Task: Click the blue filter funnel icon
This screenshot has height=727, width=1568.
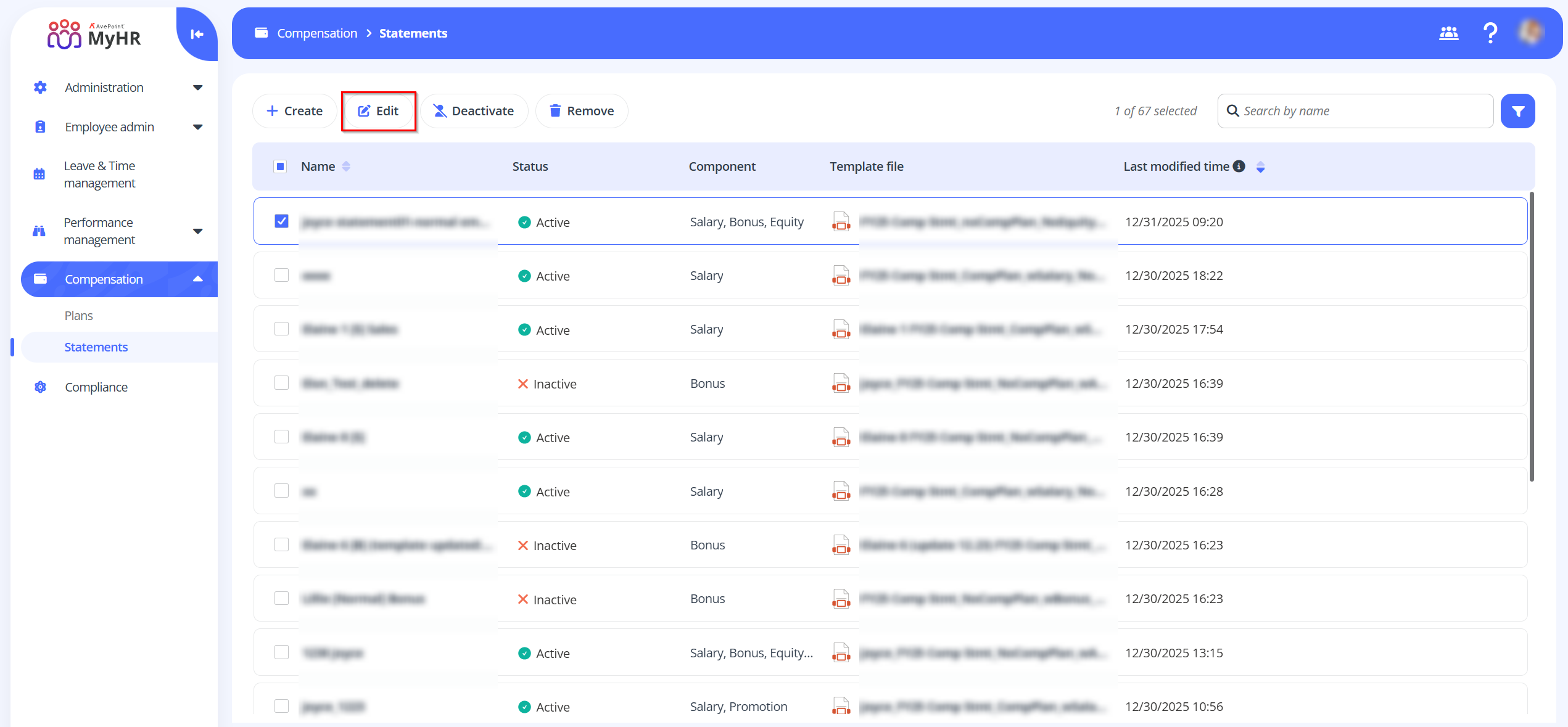Action: [1517, 111]
